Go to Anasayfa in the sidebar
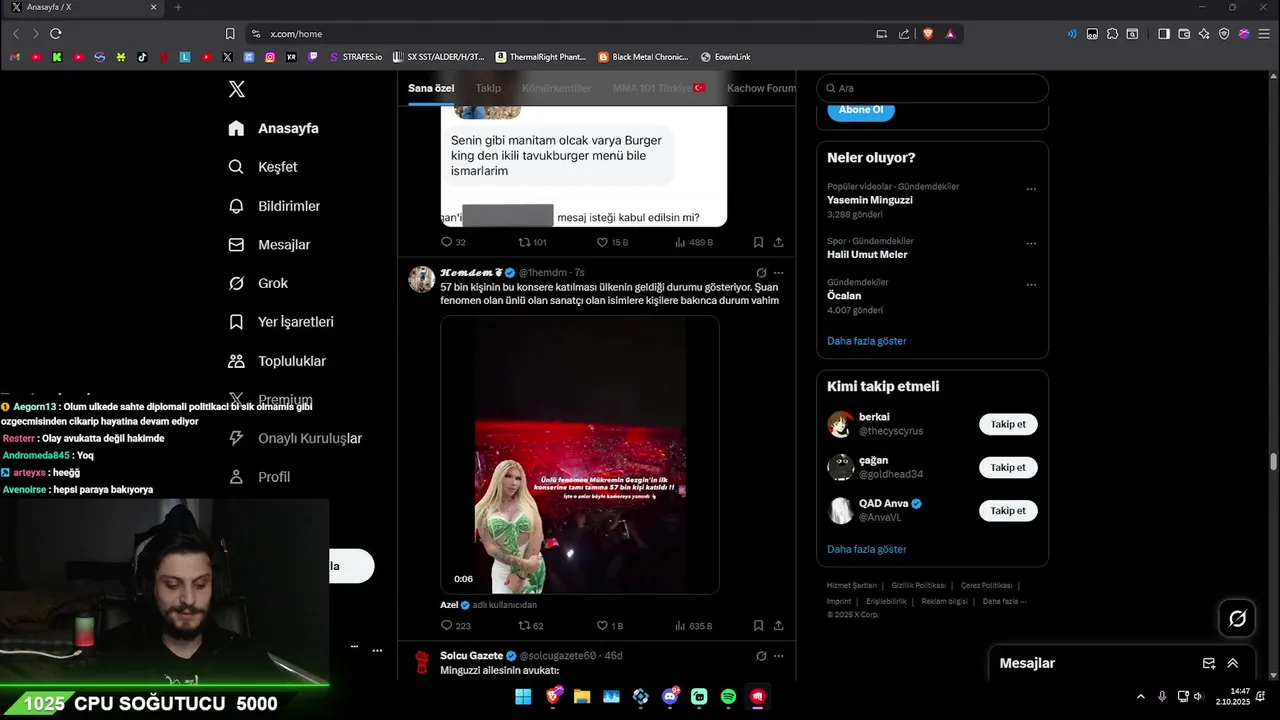Screen dimensions: 1280x720 tap(273, 128)
